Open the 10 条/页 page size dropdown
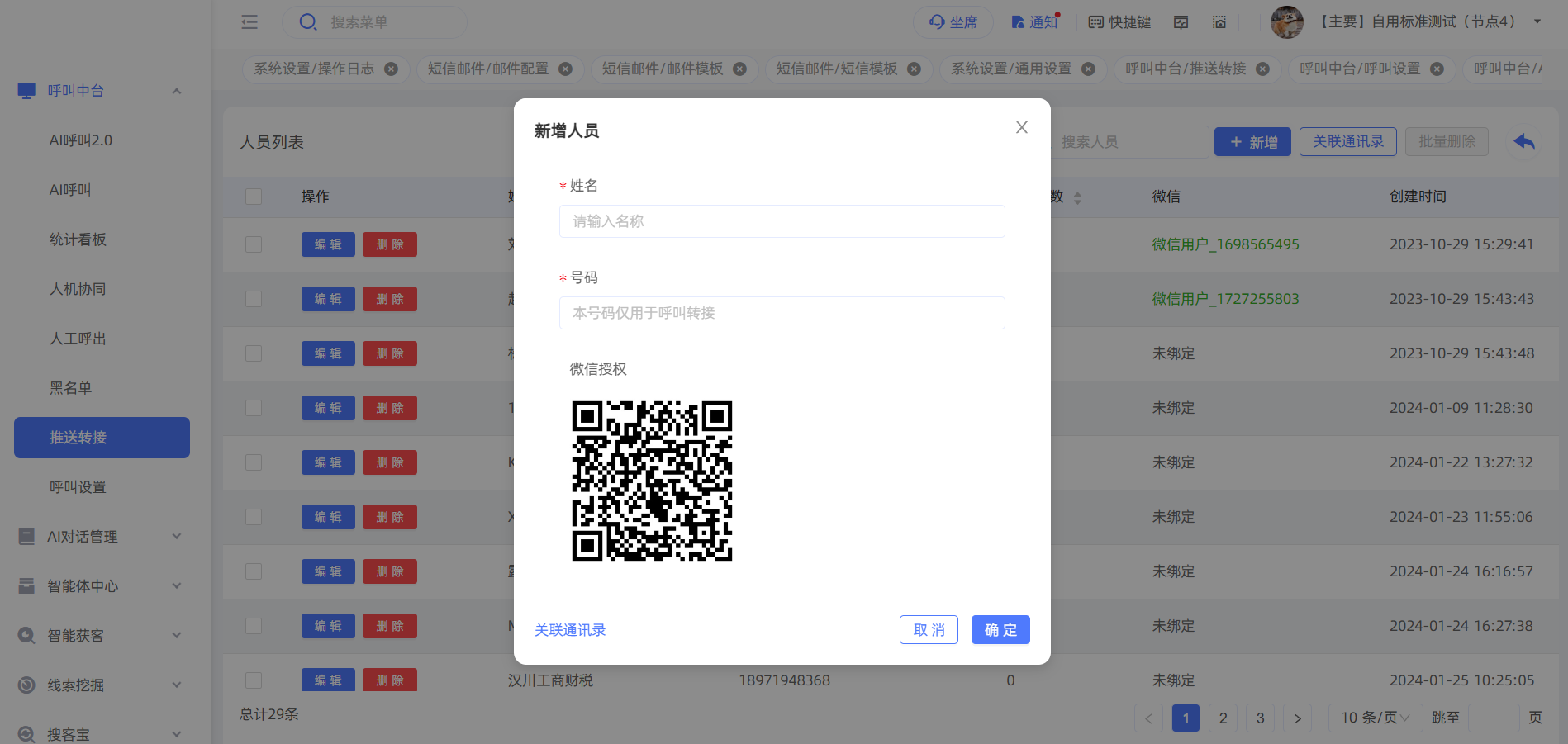 tap(1375, 718)
